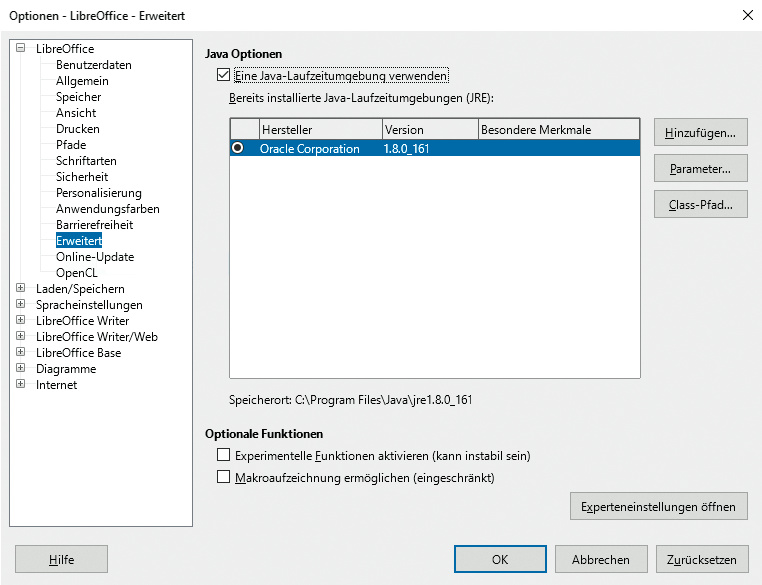This screenshot has width=762, height=585.
Task: Open the OpenCL settings page
Action: (x=76, y=273)
